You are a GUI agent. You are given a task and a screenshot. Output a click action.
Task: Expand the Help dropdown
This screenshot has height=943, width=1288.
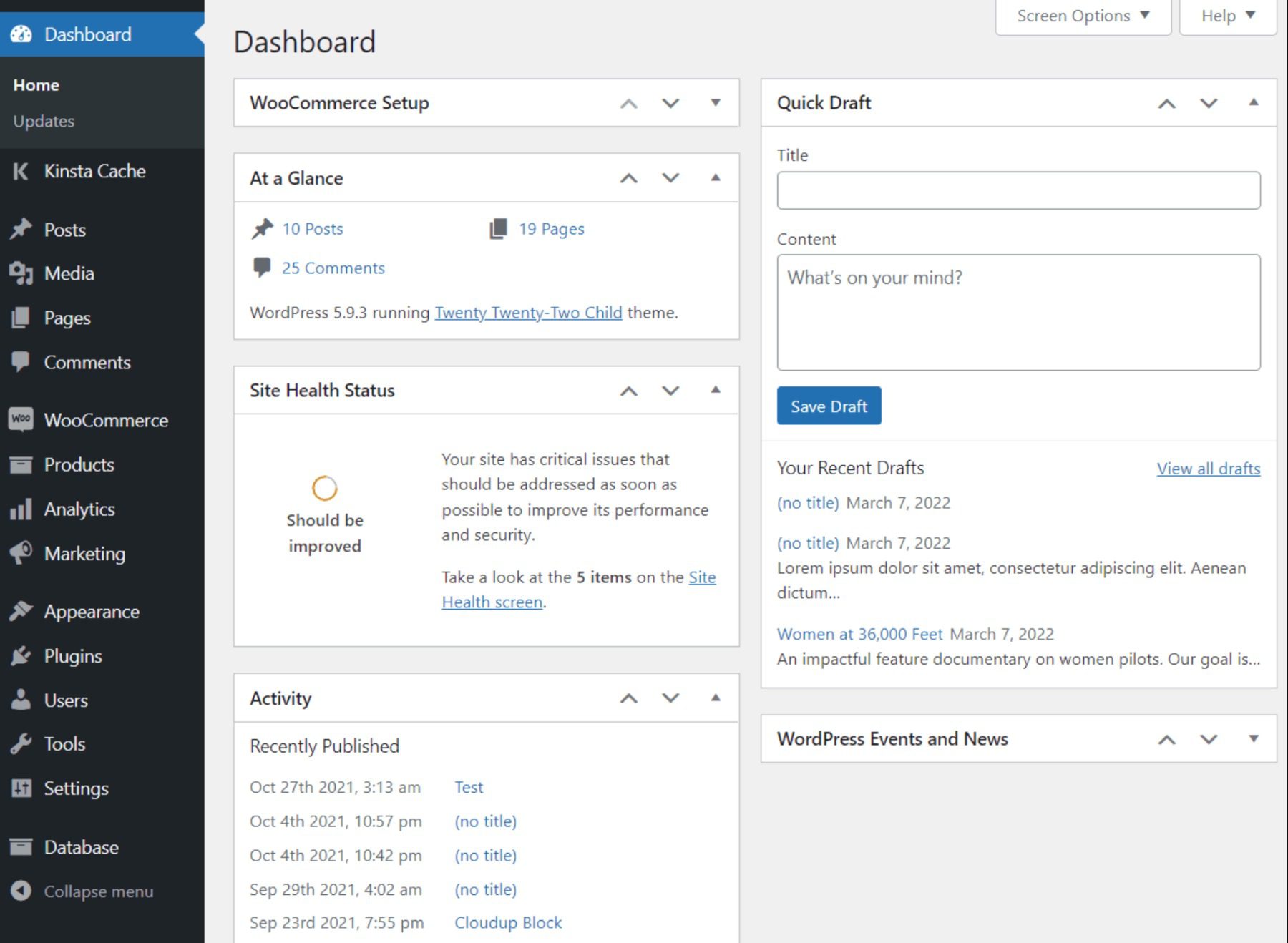coord(1226,16)
